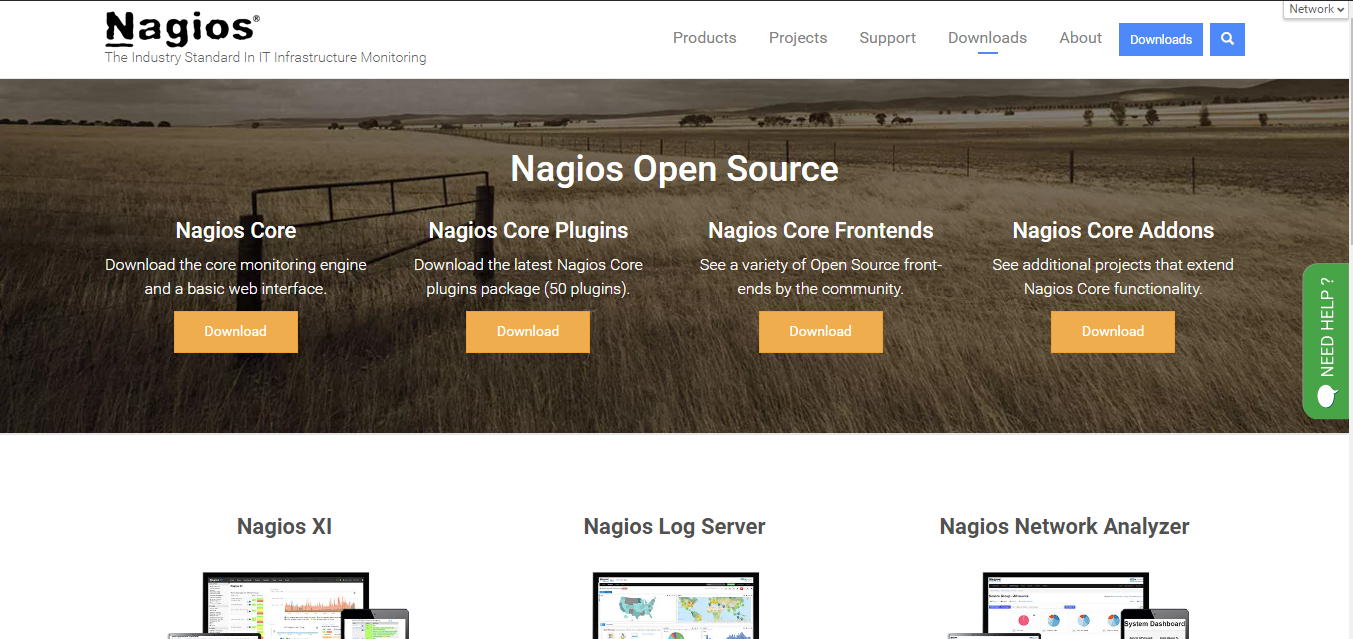Image resolution: width=1353 pixels, height=639 pixels.
Task: Click the Open Source front-ends description
Action: point(821,277)
